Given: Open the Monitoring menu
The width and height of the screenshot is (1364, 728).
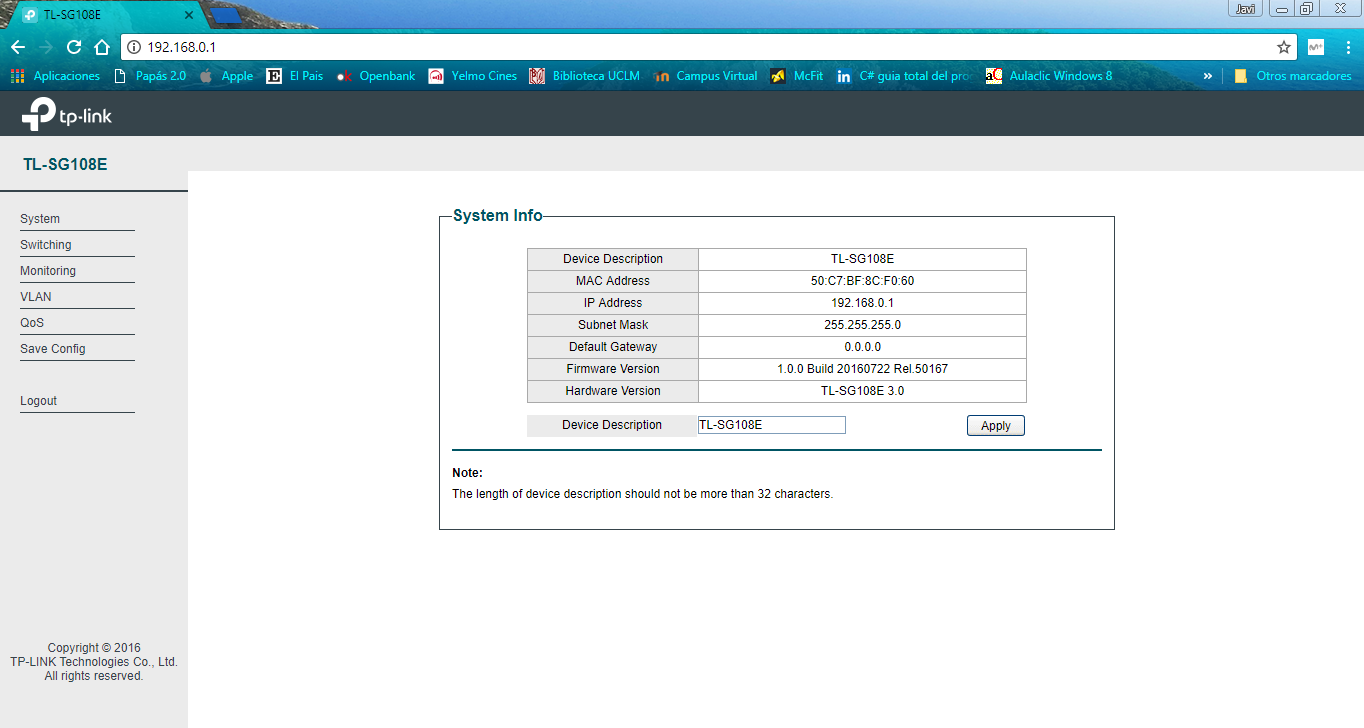Looking at the screenshot, I should (x=48, y=271).
